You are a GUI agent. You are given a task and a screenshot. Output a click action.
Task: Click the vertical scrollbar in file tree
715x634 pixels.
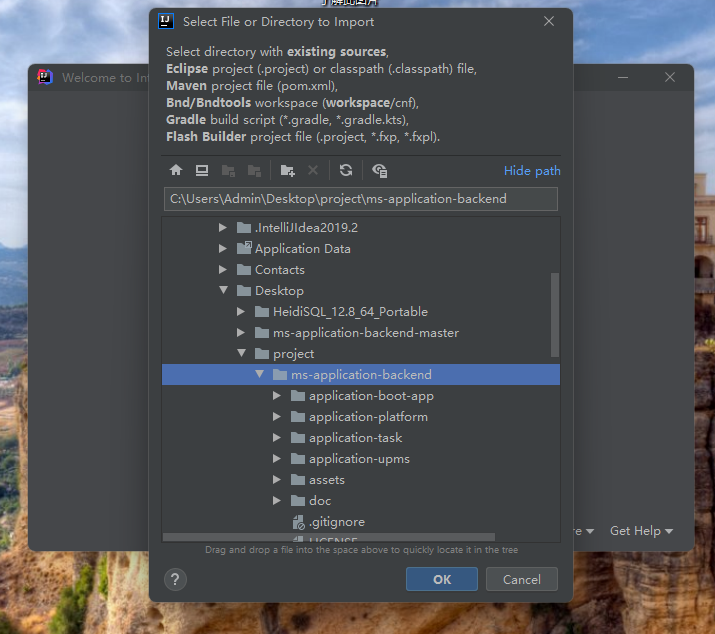(555, 314)
